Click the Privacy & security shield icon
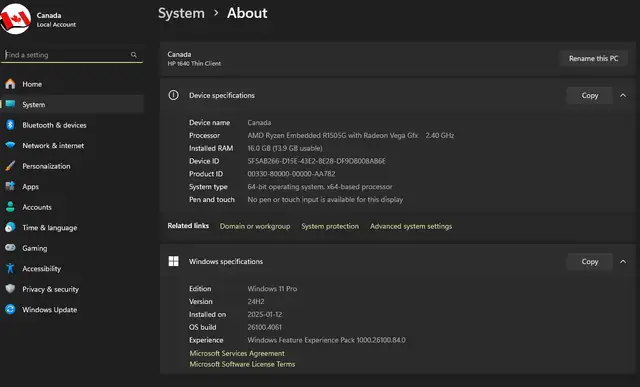Screen dimensions: 640x387 [10, 289]
